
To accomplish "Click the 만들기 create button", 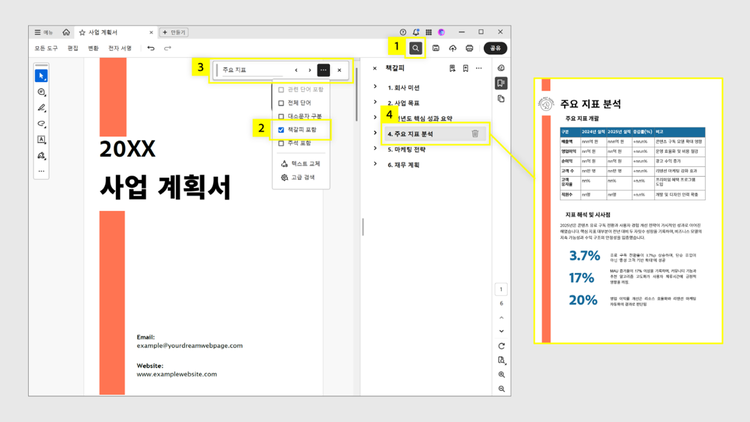I will [174, 32].
